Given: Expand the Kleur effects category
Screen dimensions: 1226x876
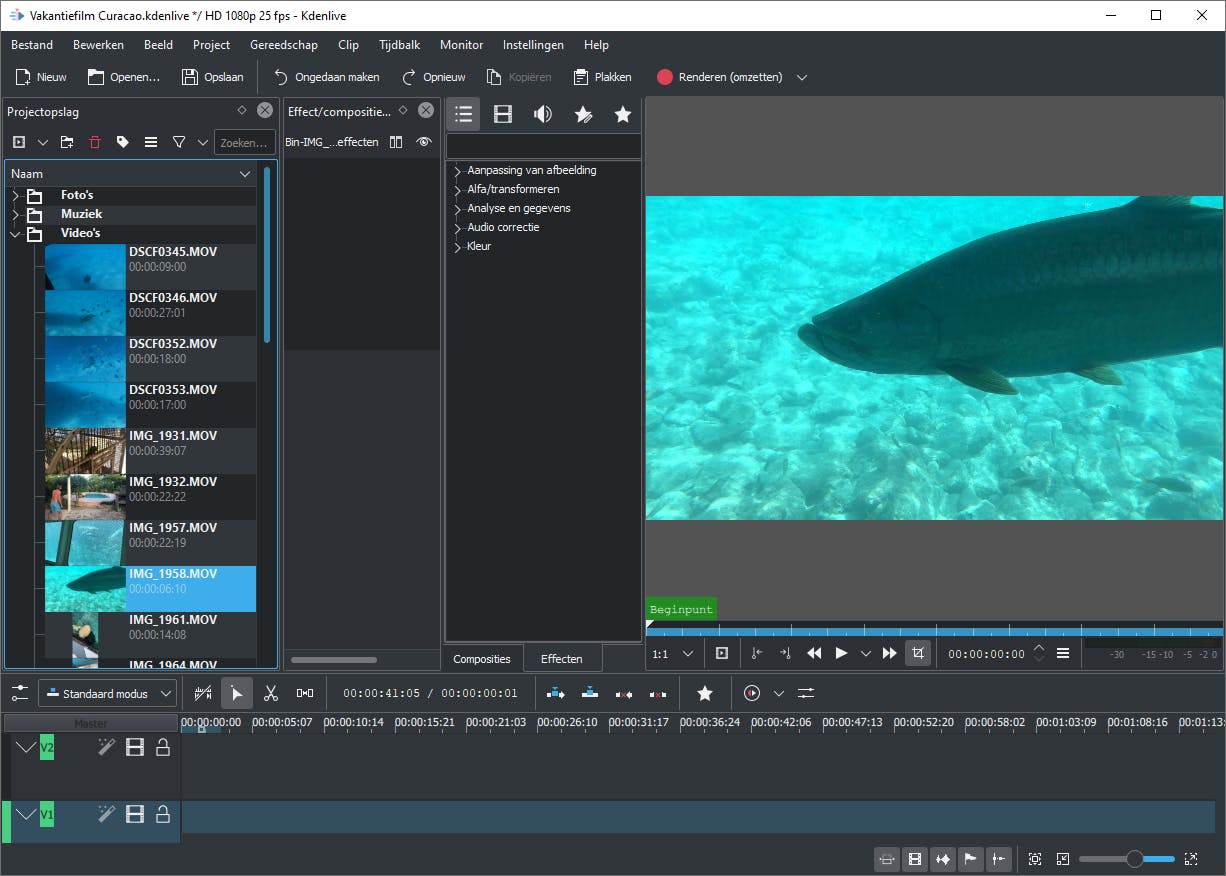Looking at the screenshot, I should pos(457,247).
